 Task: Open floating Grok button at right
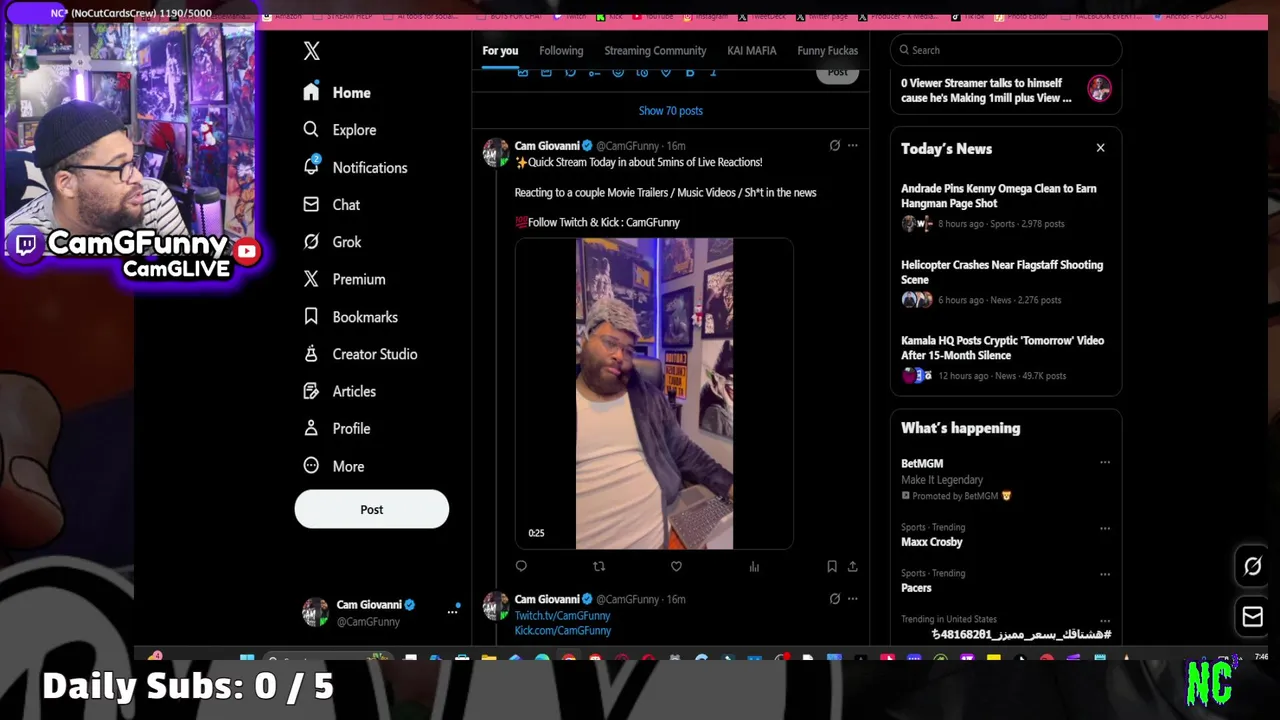coord(1253,567)
